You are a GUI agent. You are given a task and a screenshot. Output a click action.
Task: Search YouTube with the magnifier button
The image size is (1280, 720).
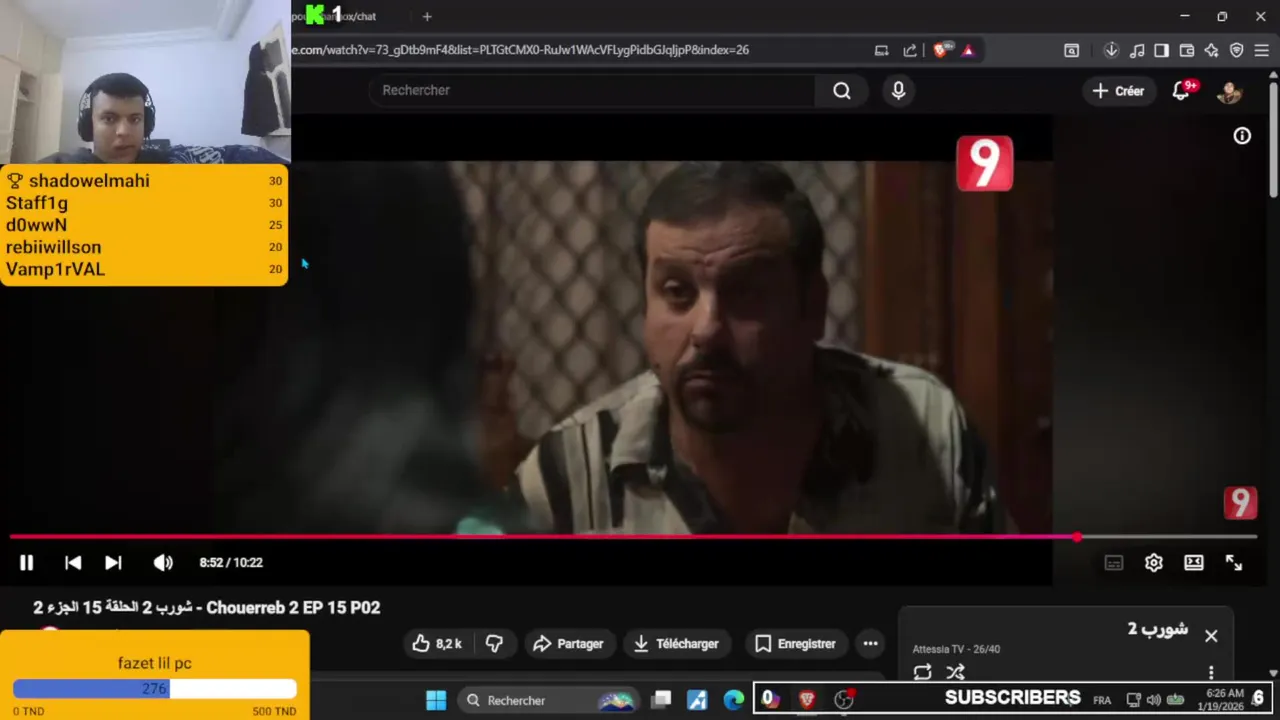point(842,91)
